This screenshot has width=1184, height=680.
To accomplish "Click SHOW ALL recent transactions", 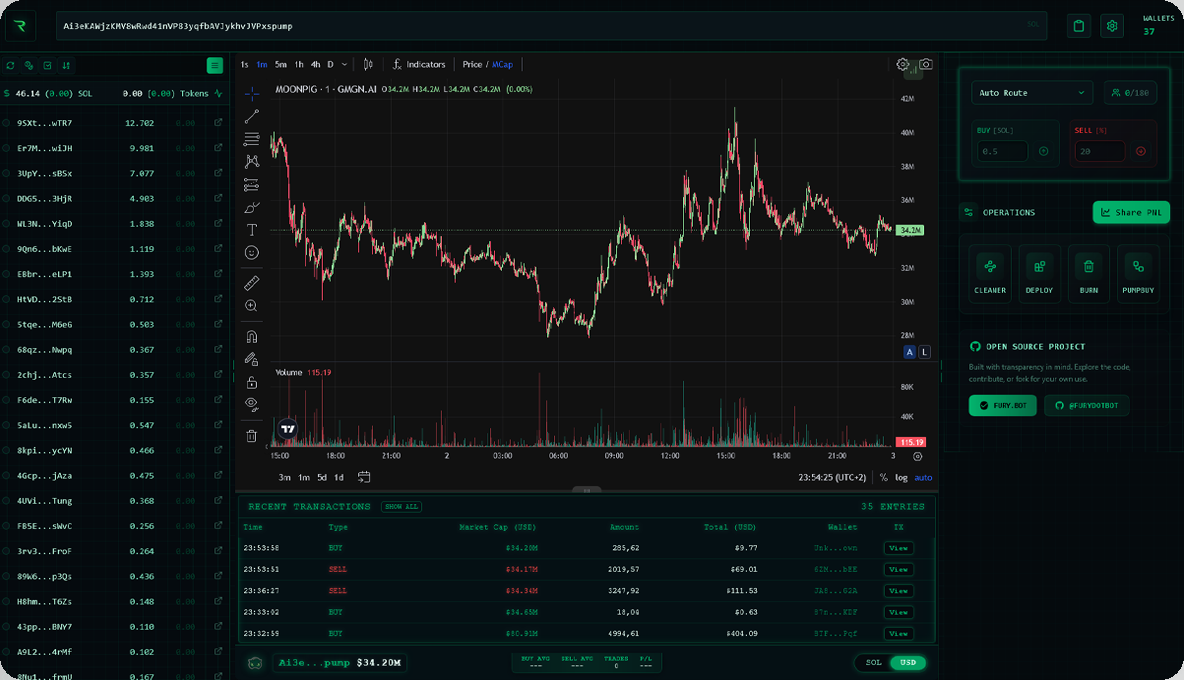I will tap(402, 506).
